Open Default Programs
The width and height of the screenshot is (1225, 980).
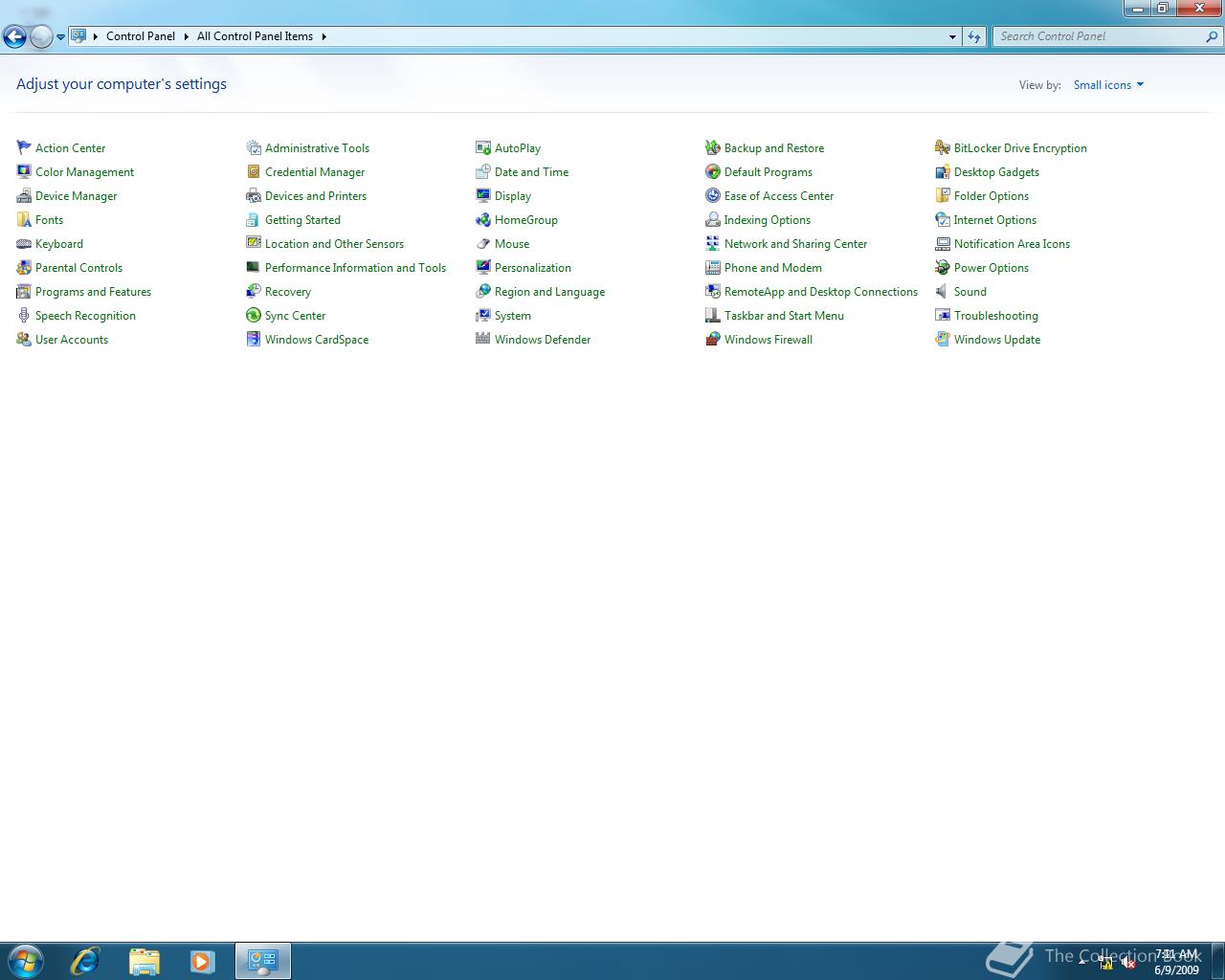point(768,172)
